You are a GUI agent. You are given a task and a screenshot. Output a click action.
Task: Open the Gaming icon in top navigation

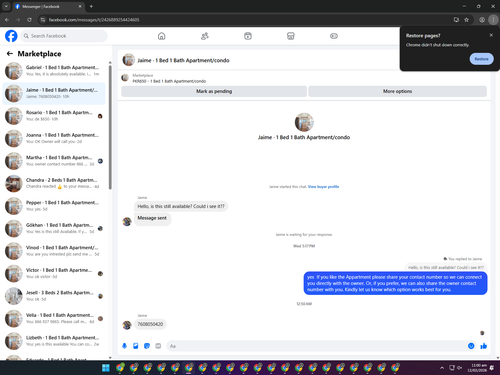coord(334,36)
